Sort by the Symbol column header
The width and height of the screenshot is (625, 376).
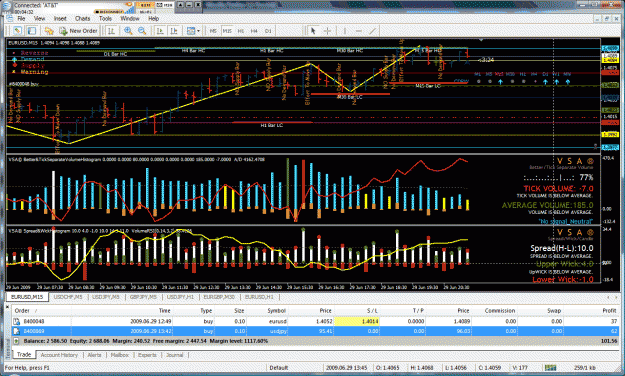tap(277, 311)
